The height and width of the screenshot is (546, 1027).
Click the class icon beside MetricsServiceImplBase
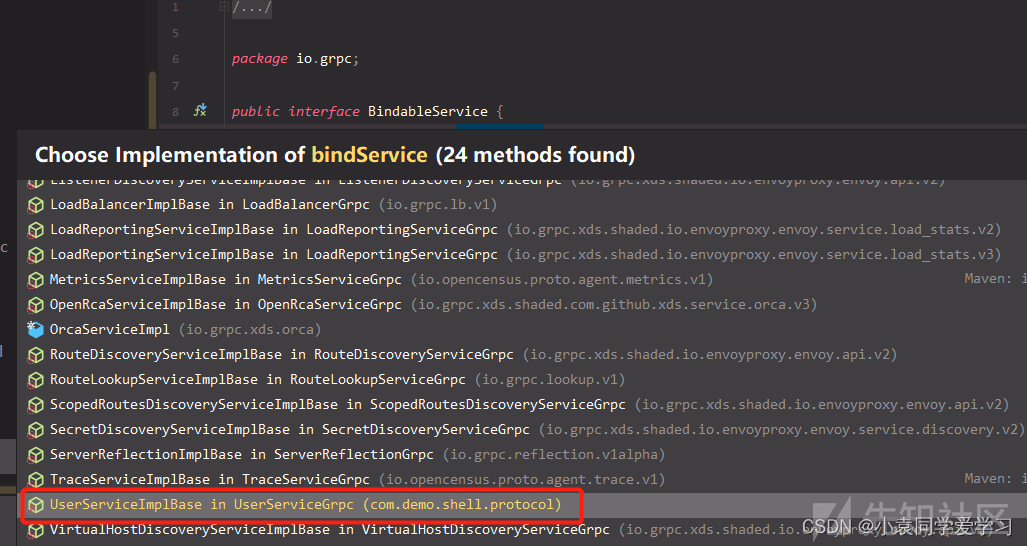tap(35, 280)
